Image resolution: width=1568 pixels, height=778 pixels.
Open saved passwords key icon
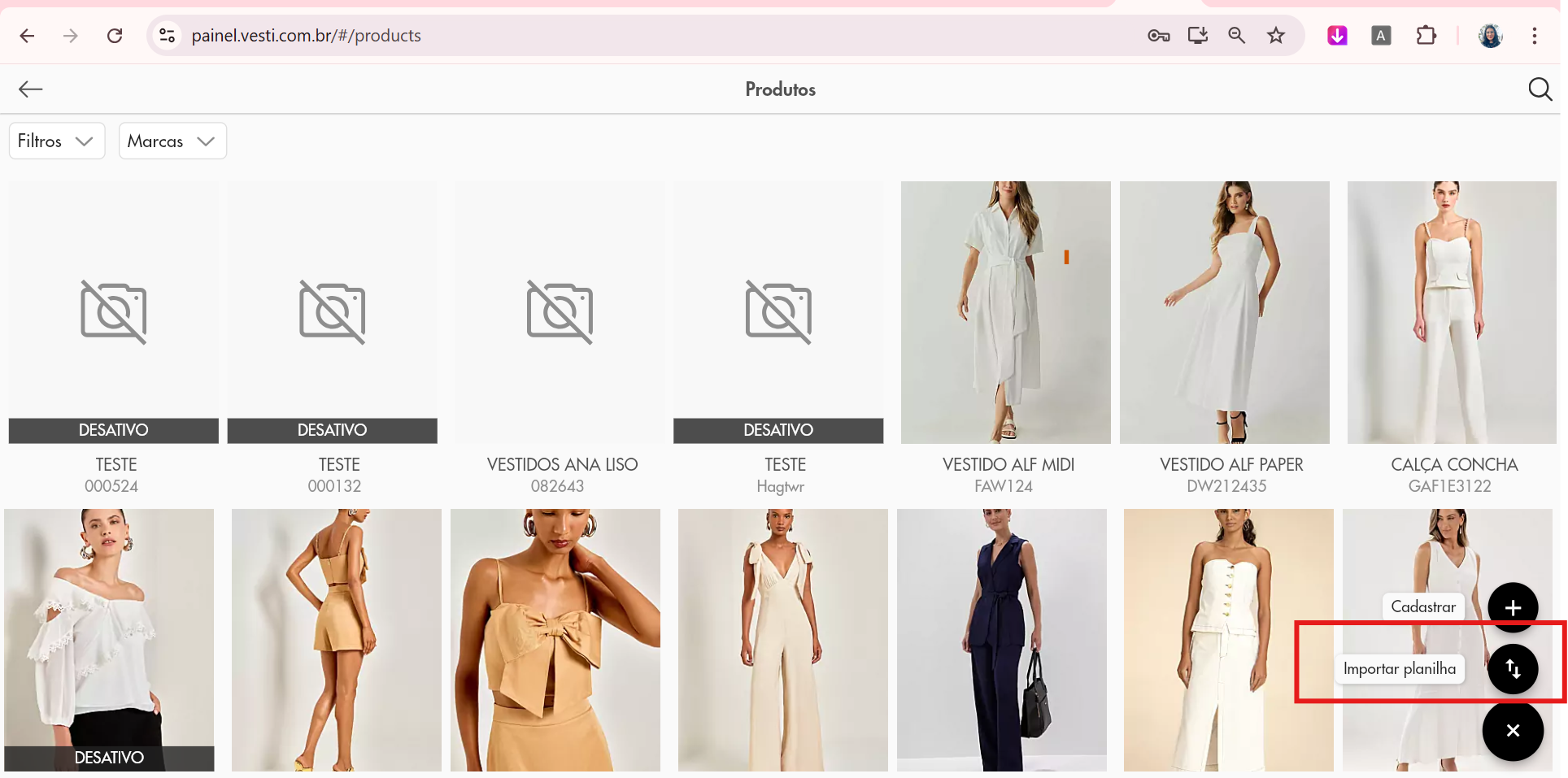(x=1159, y=36)
